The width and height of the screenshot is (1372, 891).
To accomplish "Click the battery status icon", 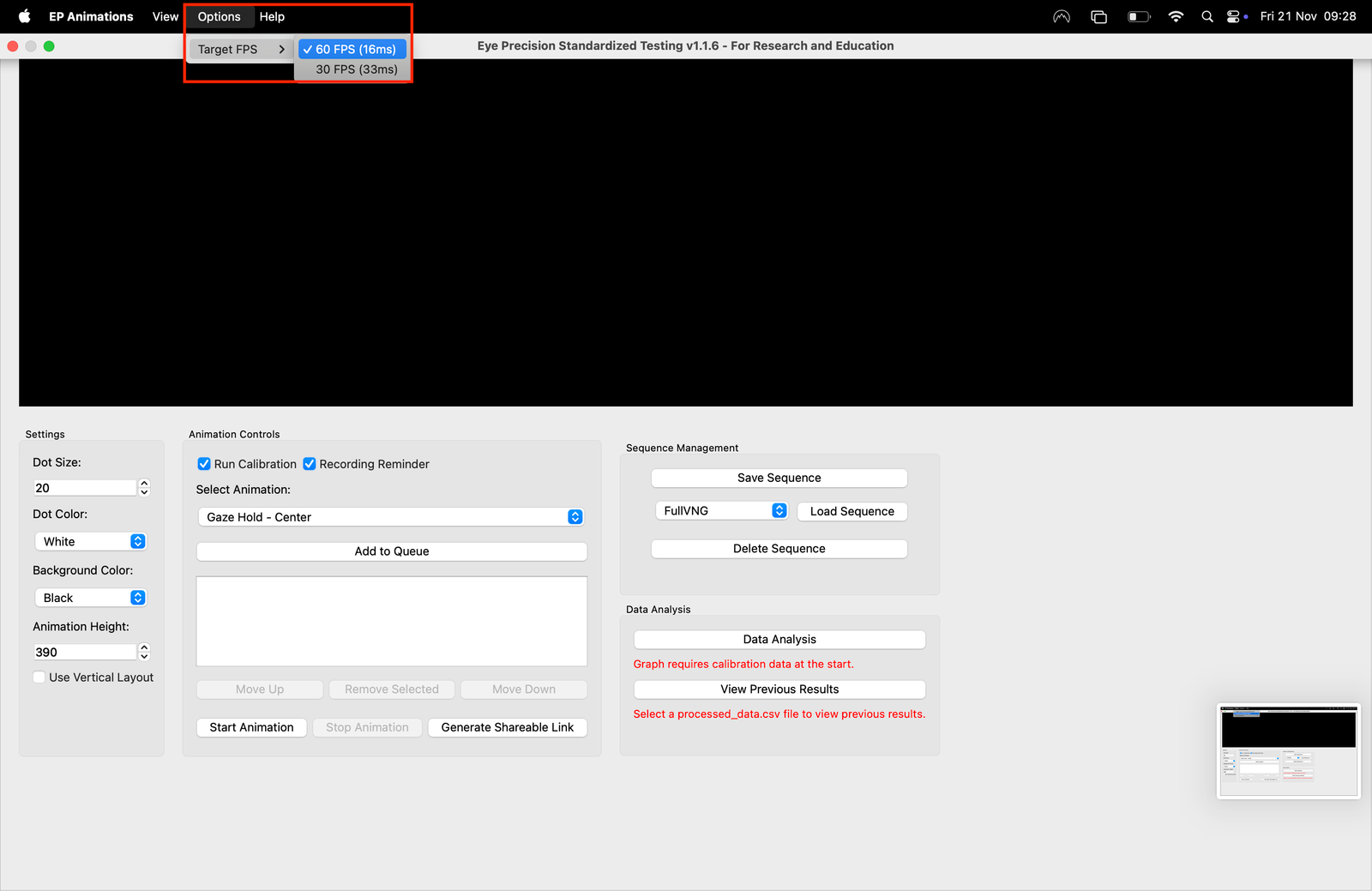I will point(1138,16).
